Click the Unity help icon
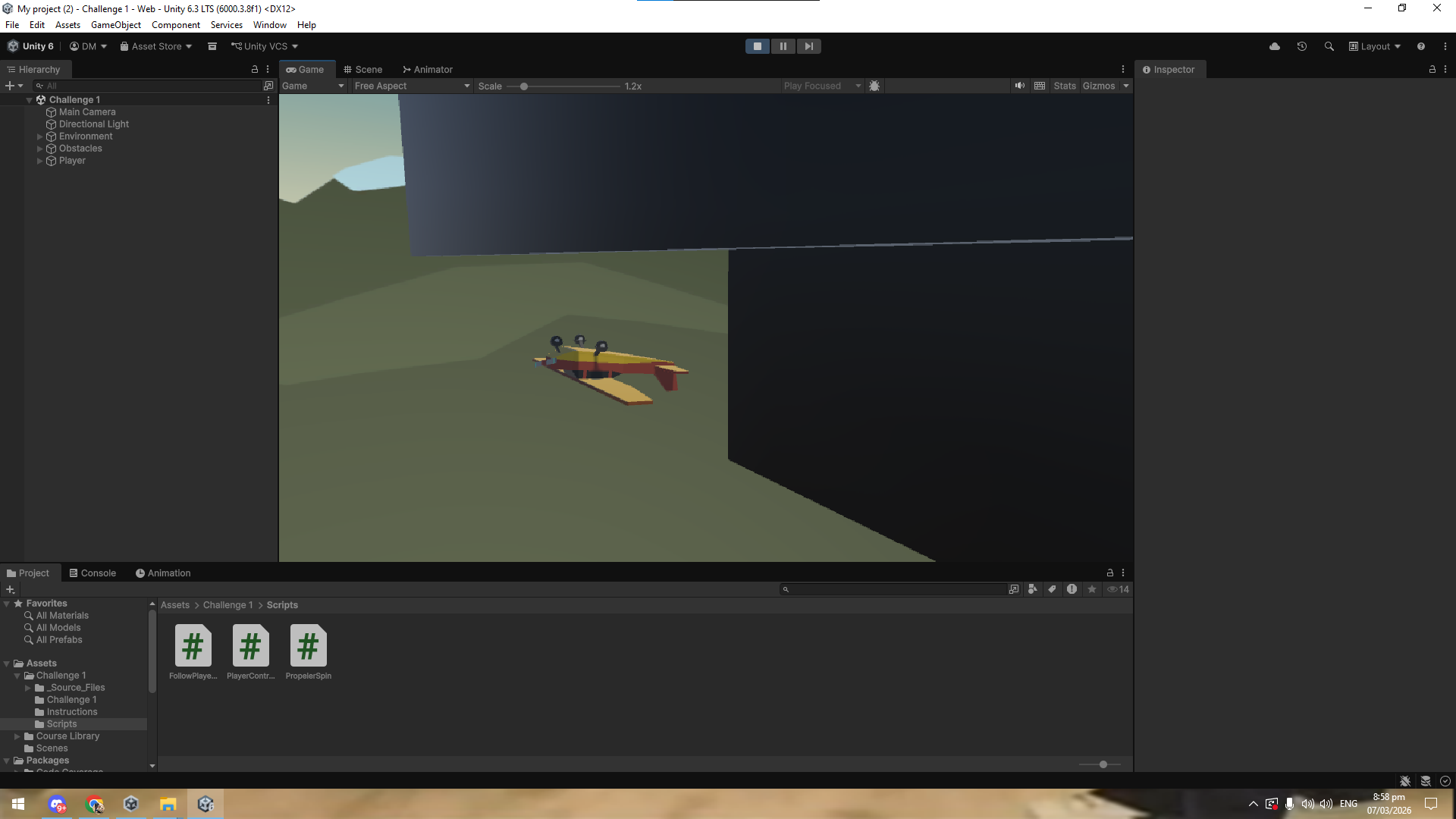Image resolution: width=1456 pixels, height=819 pixels. click(x=1421, y=46)
